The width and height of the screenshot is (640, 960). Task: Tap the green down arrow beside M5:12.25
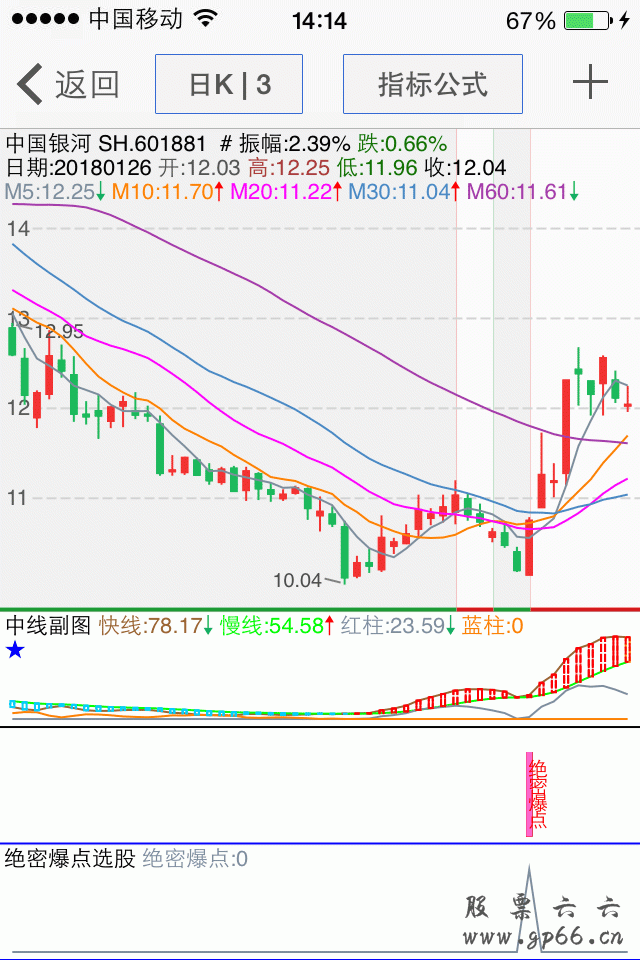coord(101,192)
